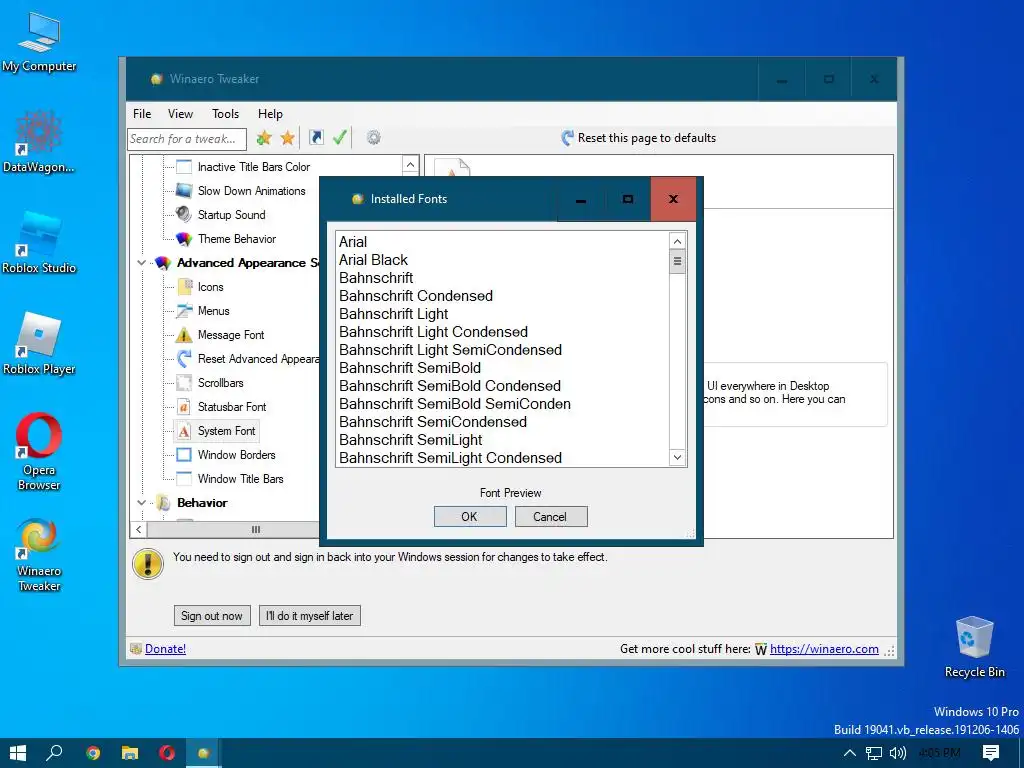Screen dimensions: 1024x768
Task: Show hidden system tray icons
Action: click(850, 753)
